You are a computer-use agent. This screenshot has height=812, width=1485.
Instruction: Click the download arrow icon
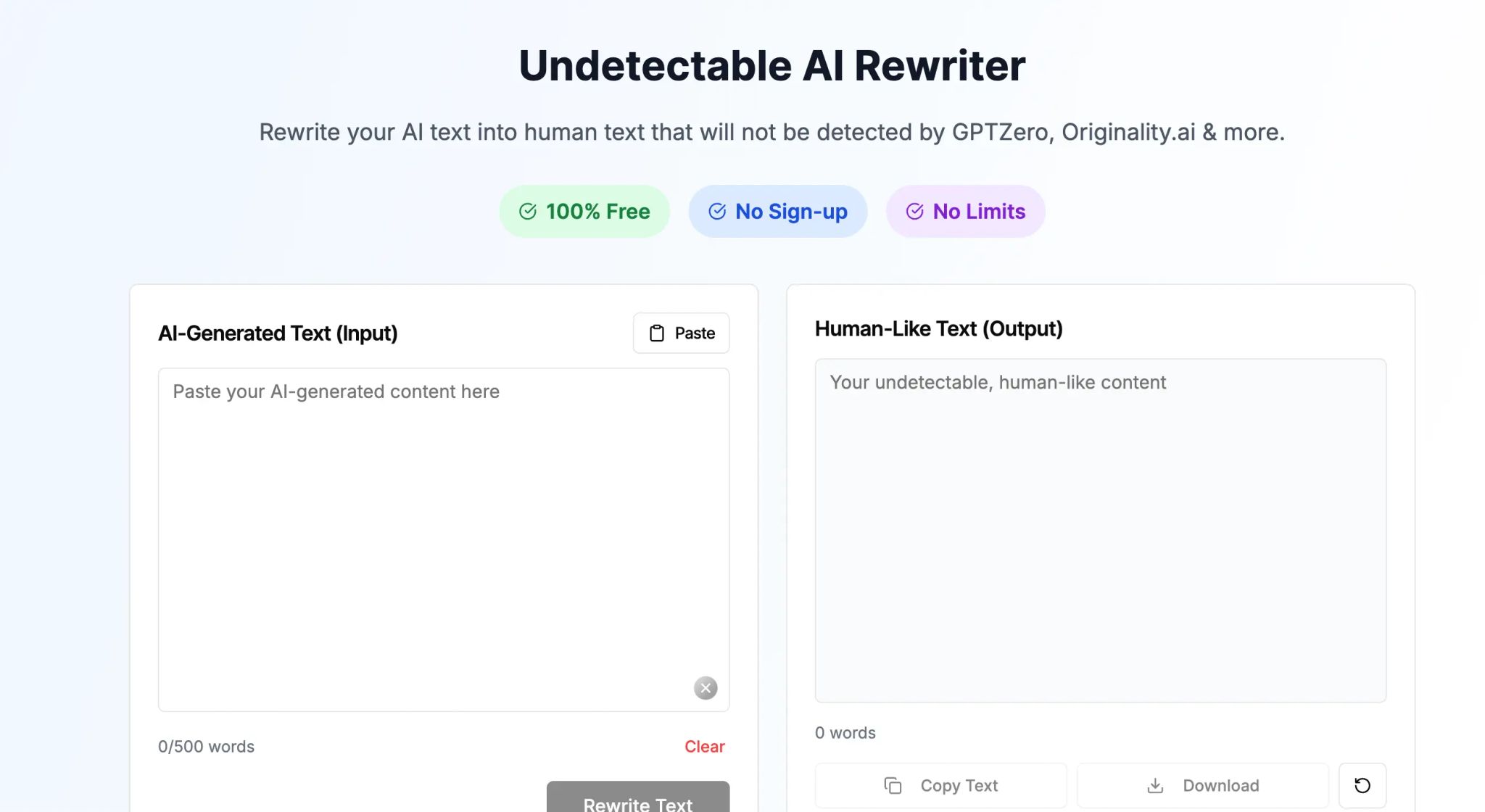pos(1155,785)
